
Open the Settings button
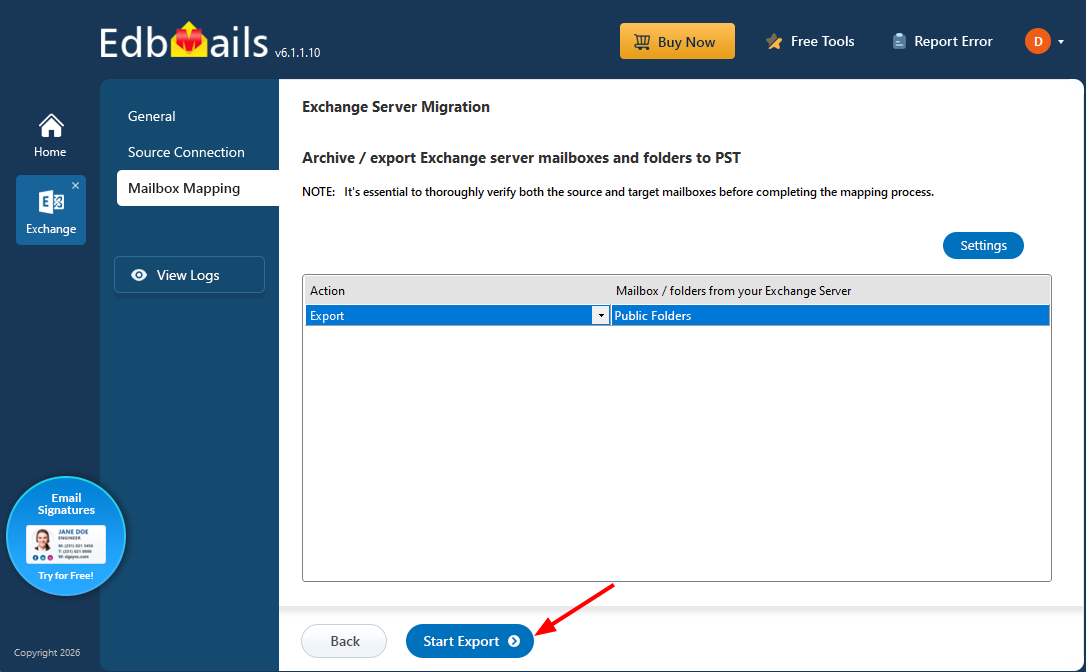pyautogui.click(x=983, y=245)
